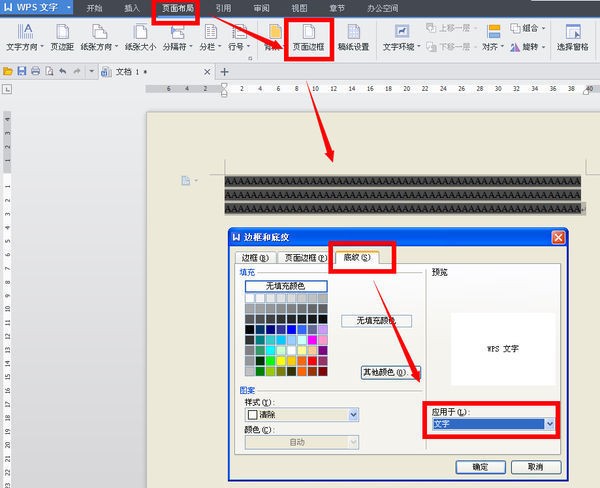Click the 分隔符 break icon
The width and height of the screenshot is (600, 488).
[x=178, y=32]
